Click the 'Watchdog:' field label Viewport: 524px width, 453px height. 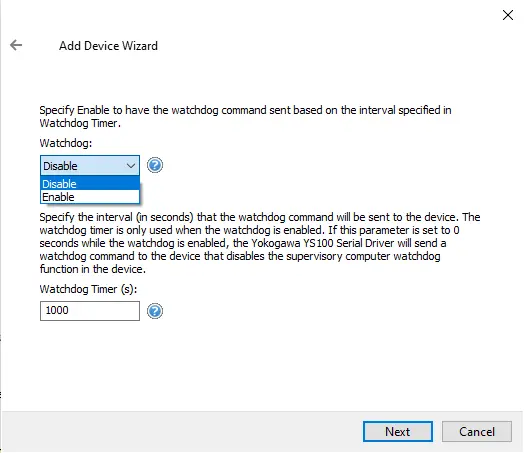click(66, 143)
